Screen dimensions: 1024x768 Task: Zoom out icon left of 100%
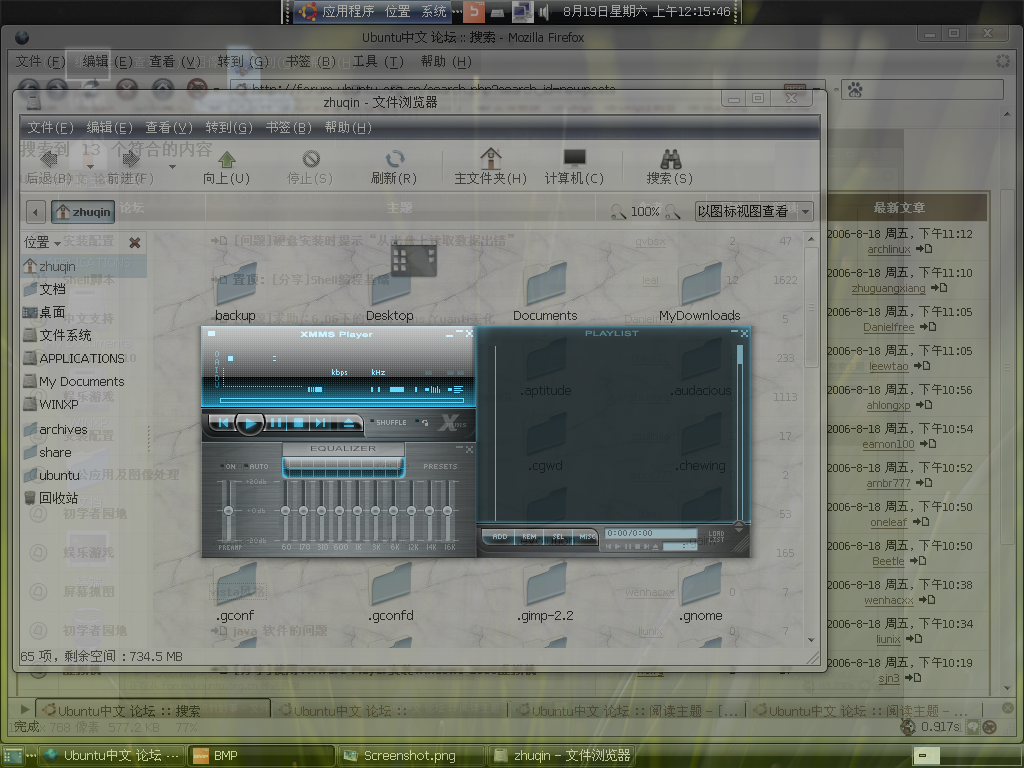click(618, 212)
